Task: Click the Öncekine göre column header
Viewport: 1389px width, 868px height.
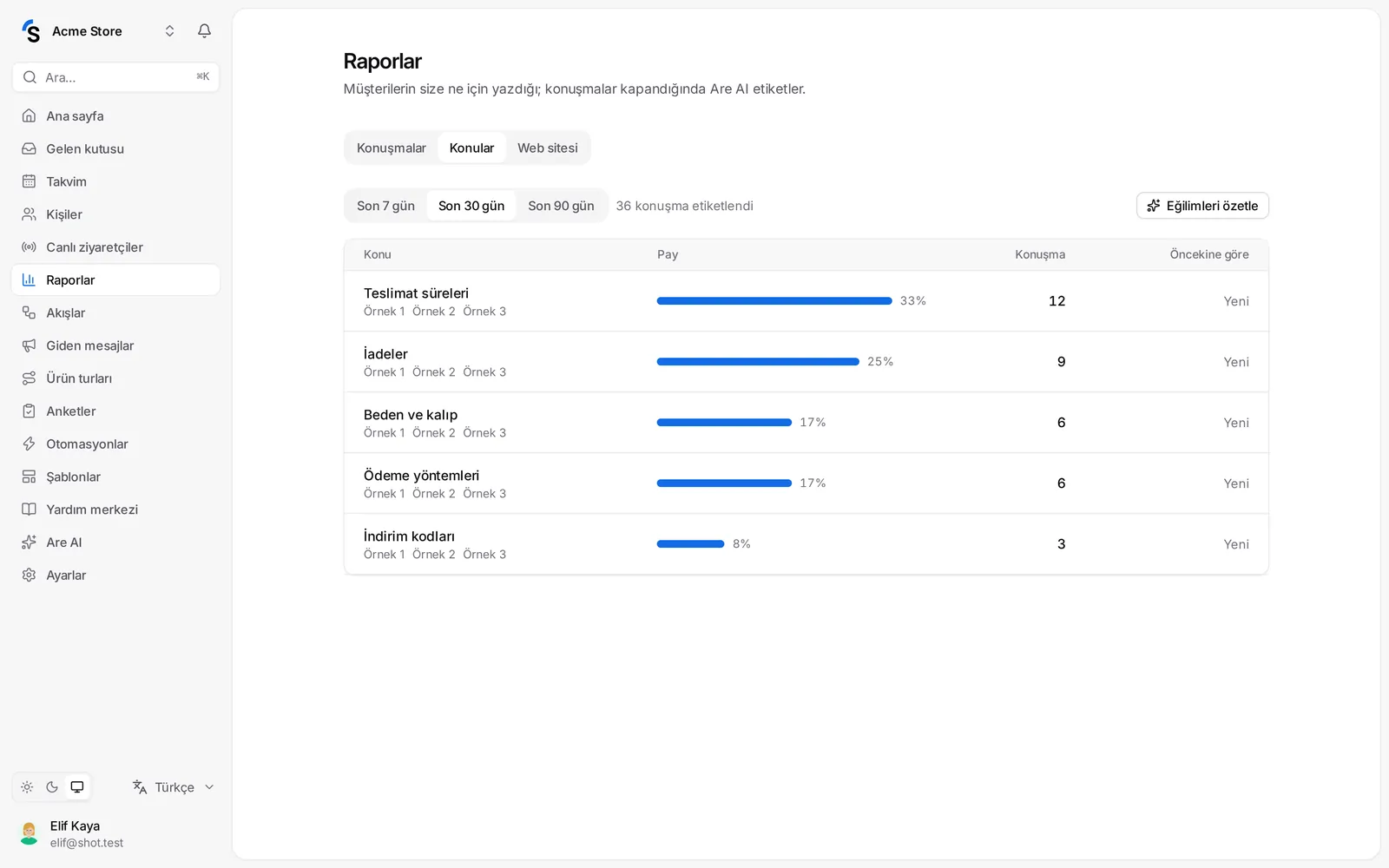Action: click(1209, 254)
